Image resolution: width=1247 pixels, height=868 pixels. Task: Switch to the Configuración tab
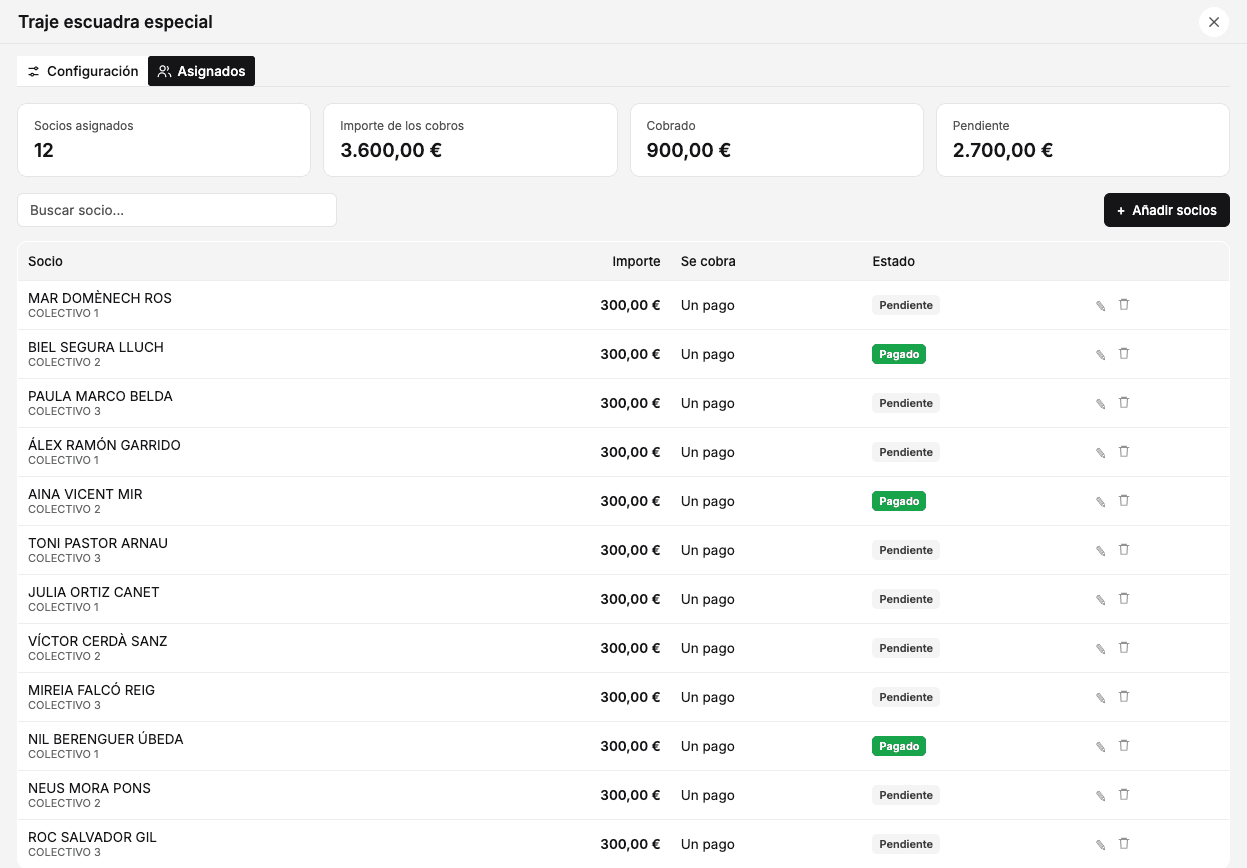[x=82, y=71]
